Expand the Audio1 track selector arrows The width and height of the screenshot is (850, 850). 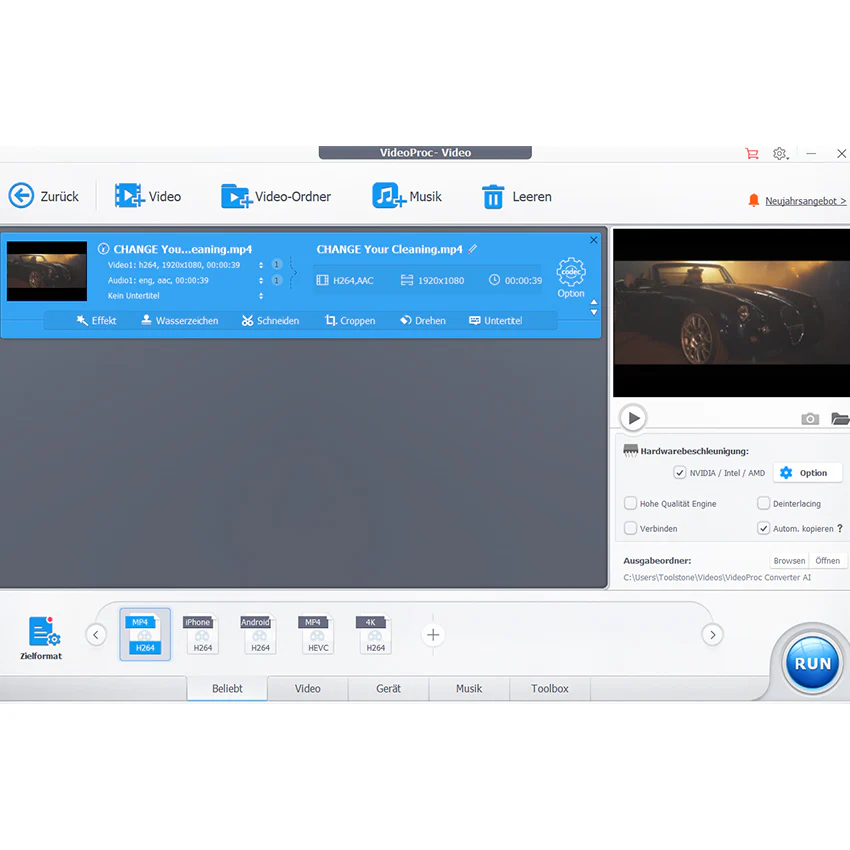click(261, 280)
